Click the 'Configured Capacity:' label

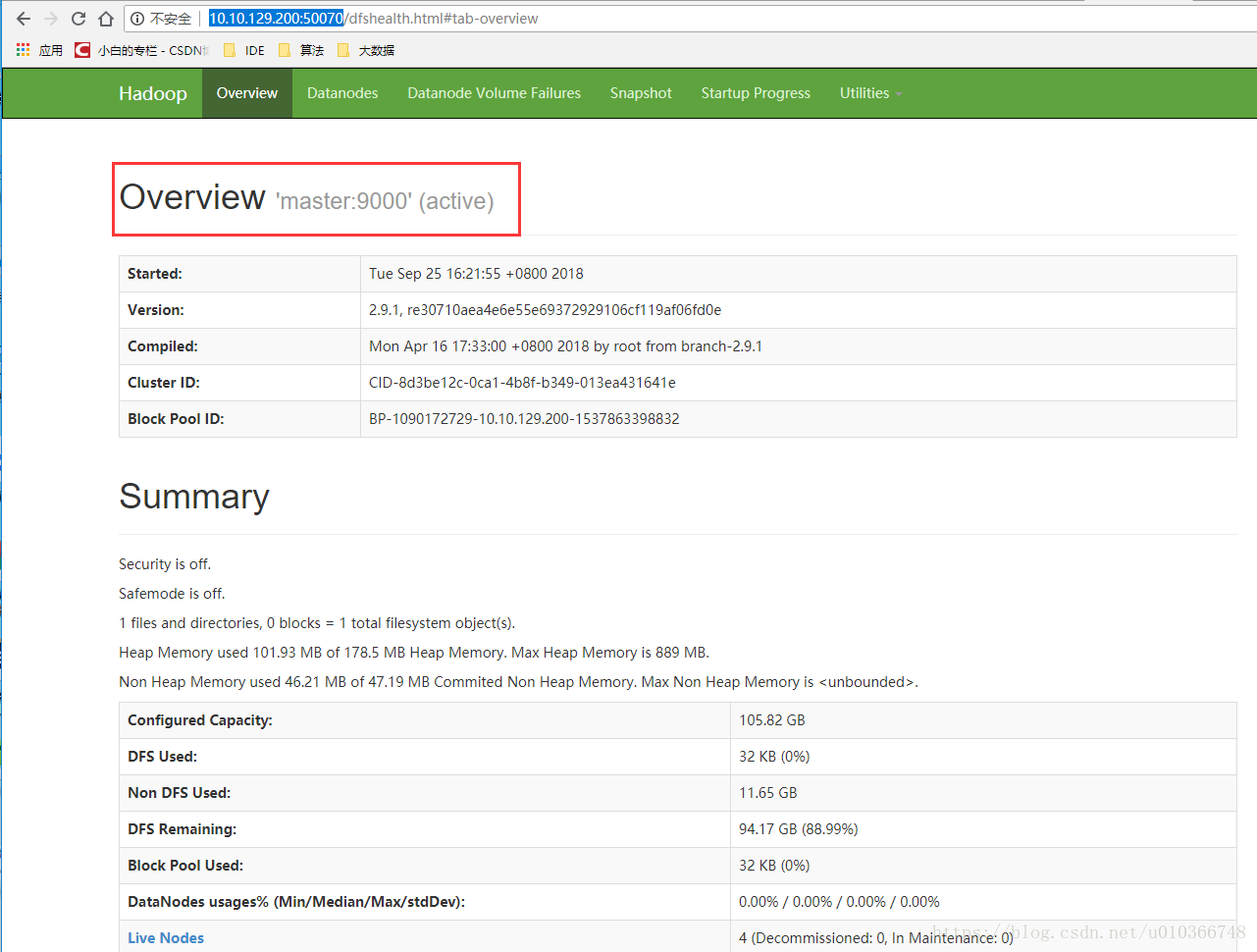pyautogui.click(x=200, y=720)
